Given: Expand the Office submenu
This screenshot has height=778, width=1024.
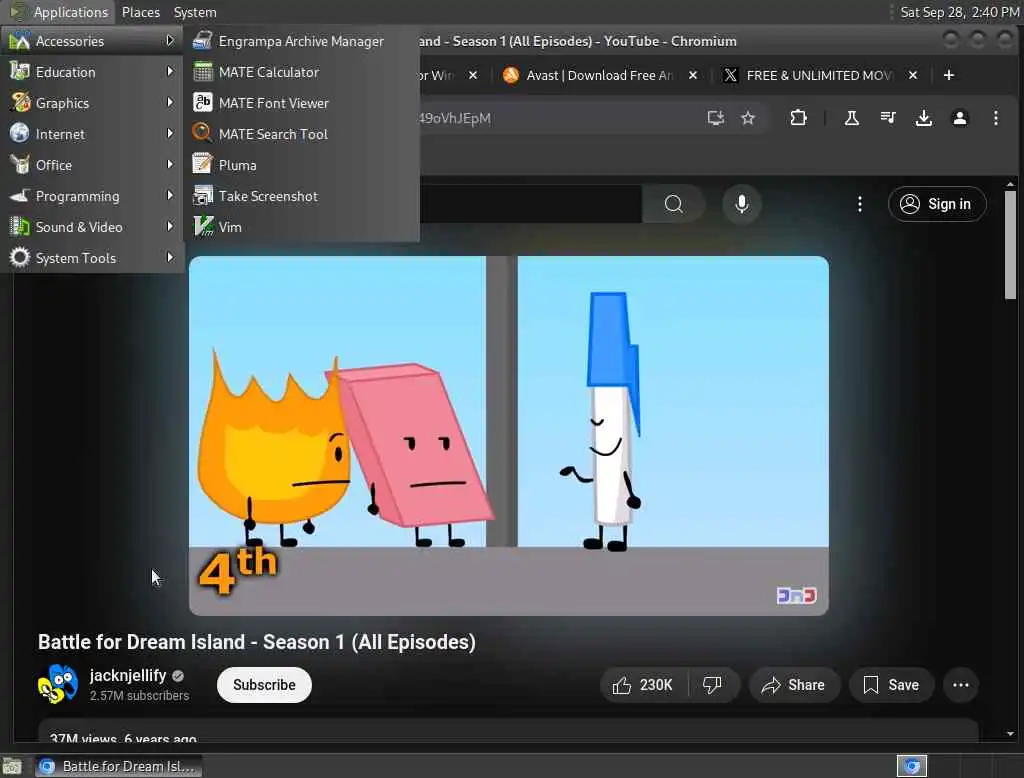Looking at the screenshot, I should (92, 165).
